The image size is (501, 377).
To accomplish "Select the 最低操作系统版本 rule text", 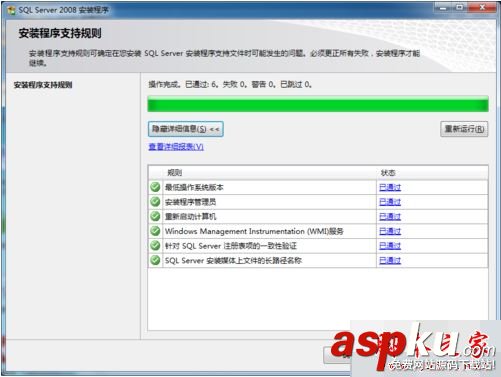I will tap(194, 187).
